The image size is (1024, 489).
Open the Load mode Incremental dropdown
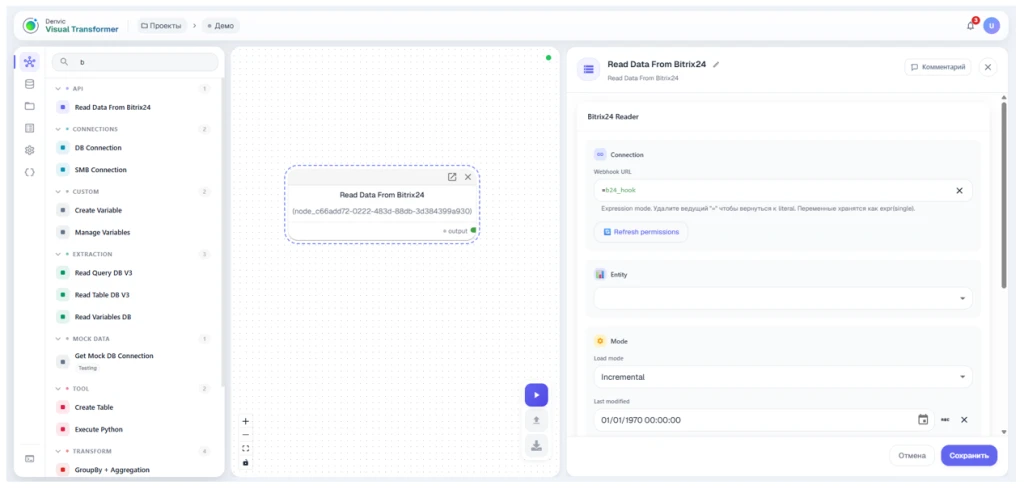click(x=782, y=377)
